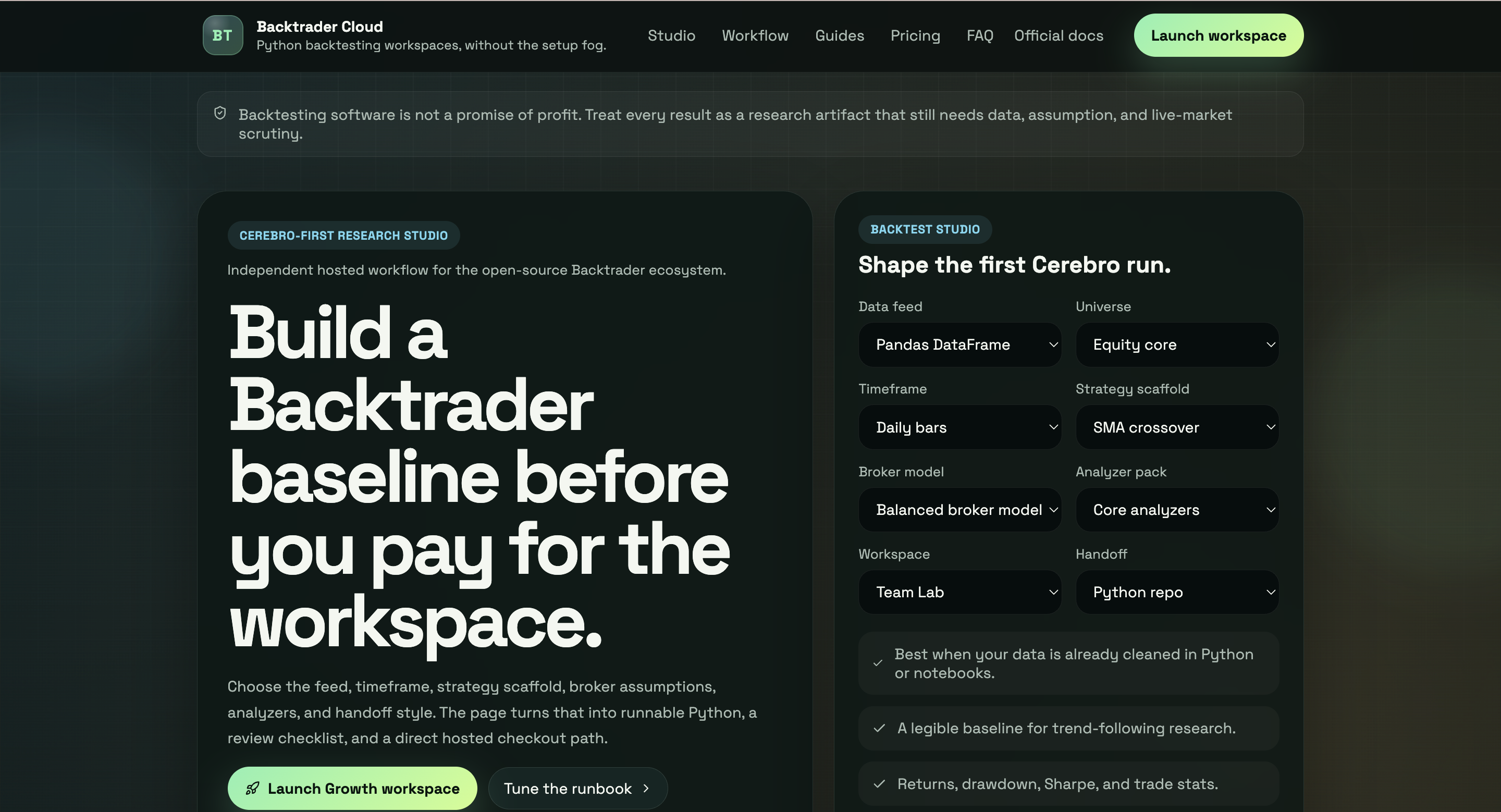Open the Strategy scaffold dropdown showing SMA crossover
Image resolution: width=1501 pixels, height=812 pixels.
(x=1177, y=427)
